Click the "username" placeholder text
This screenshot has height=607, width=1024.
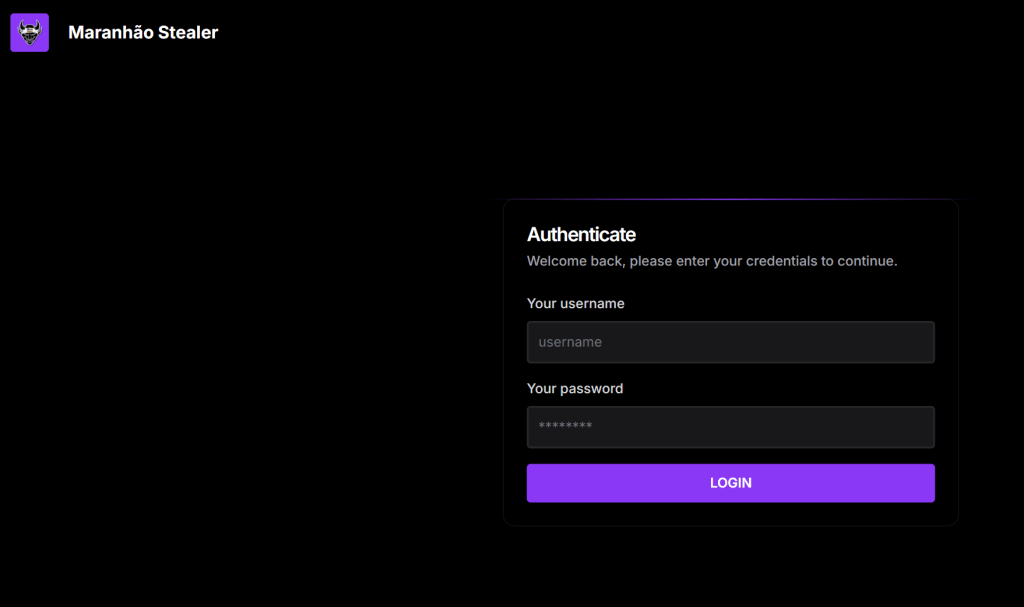click(570, 342)
